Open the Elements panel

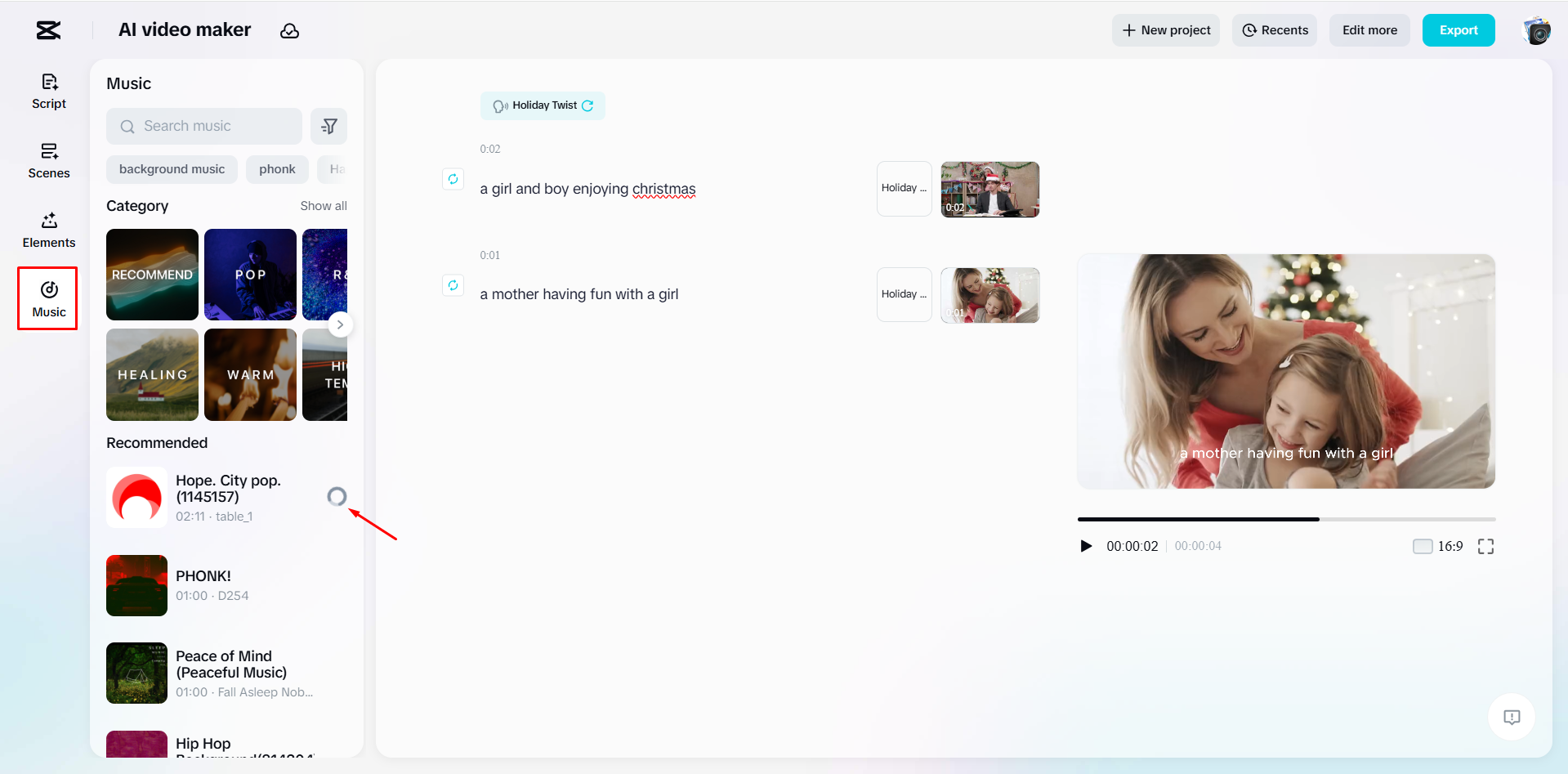coord(49,230)
